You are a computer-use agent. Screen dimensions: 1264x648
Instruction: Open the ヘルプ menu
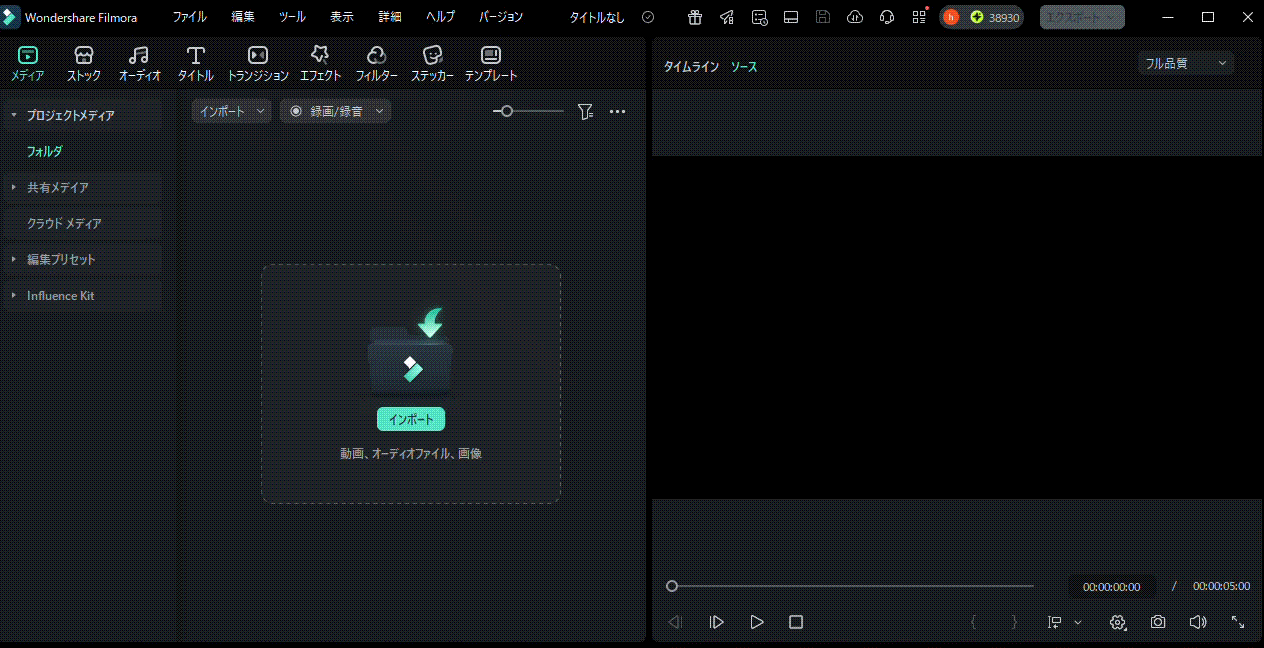tap(440, 17)
